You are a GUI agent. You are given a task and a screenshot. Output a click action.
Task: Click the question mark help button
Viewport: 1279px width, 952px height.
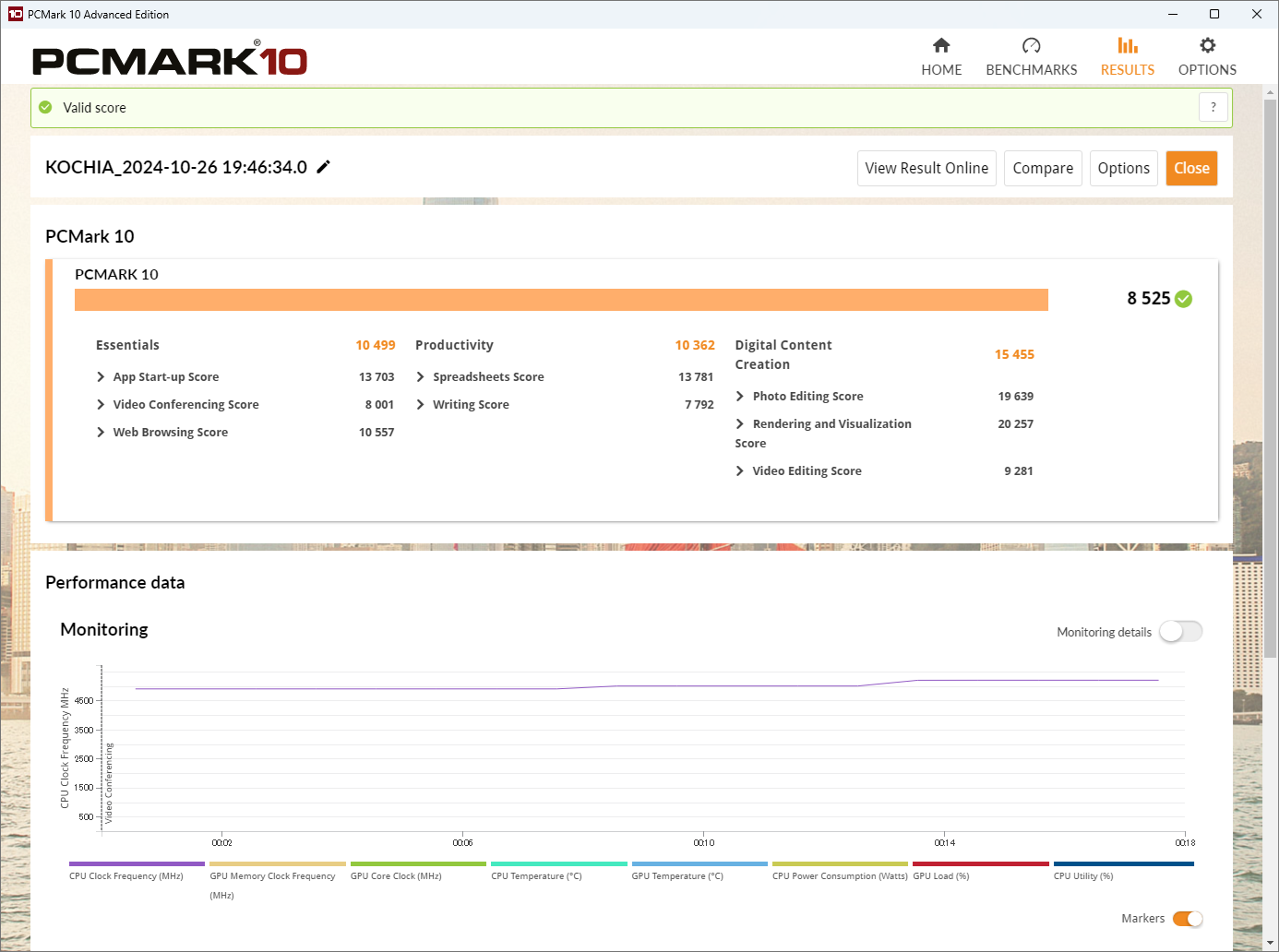(1213, 107)
